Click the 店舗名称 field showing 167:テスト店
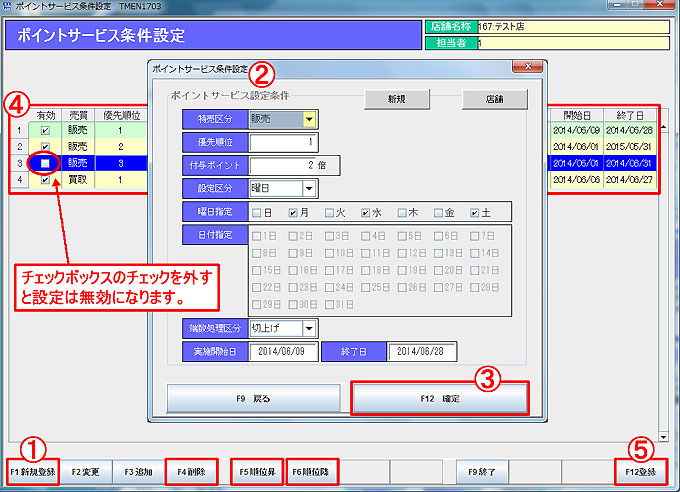 (x=573, y=26)
